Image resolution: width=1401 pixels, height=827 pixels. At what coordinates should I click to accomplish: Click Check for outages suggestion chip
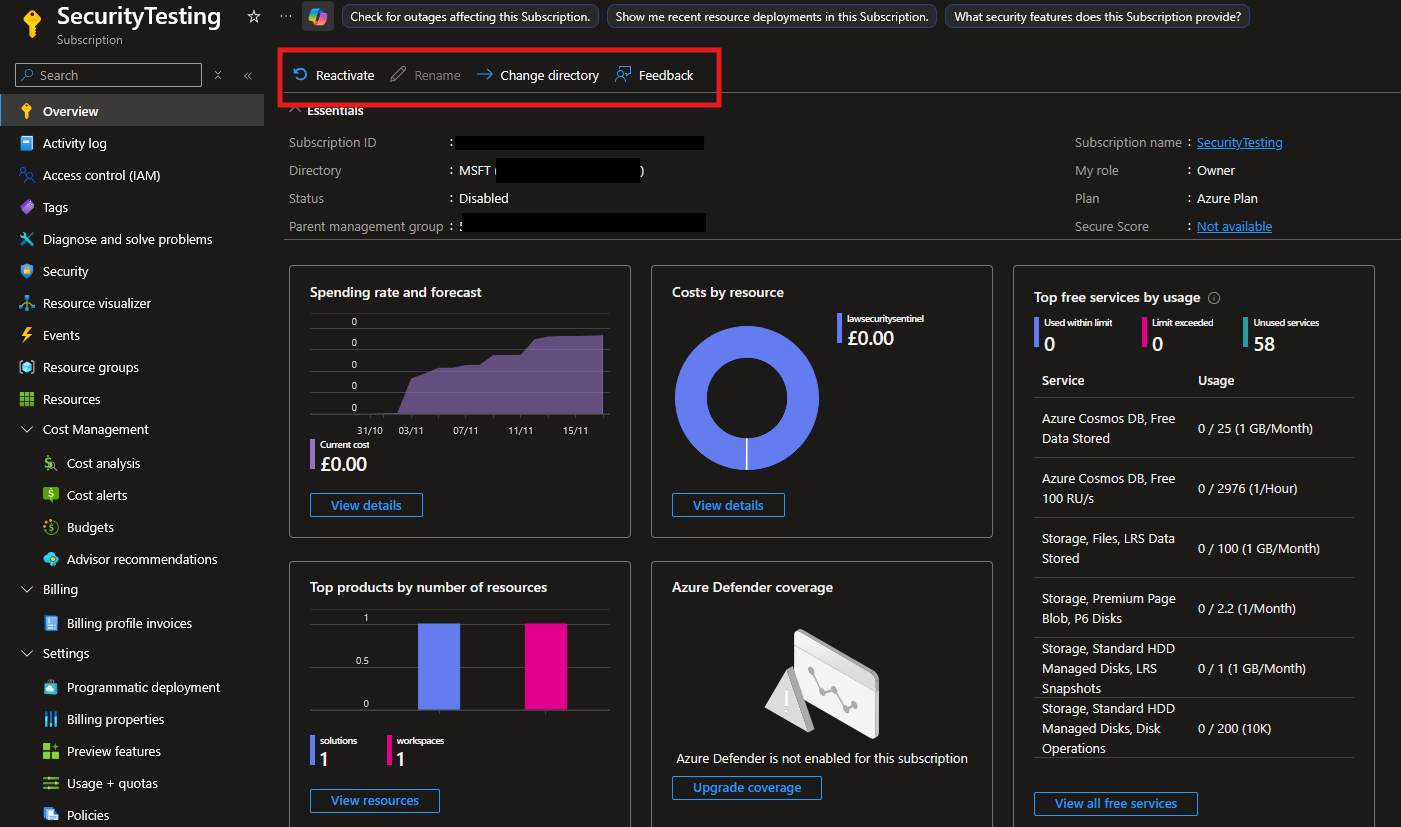[x=471, y=17]
